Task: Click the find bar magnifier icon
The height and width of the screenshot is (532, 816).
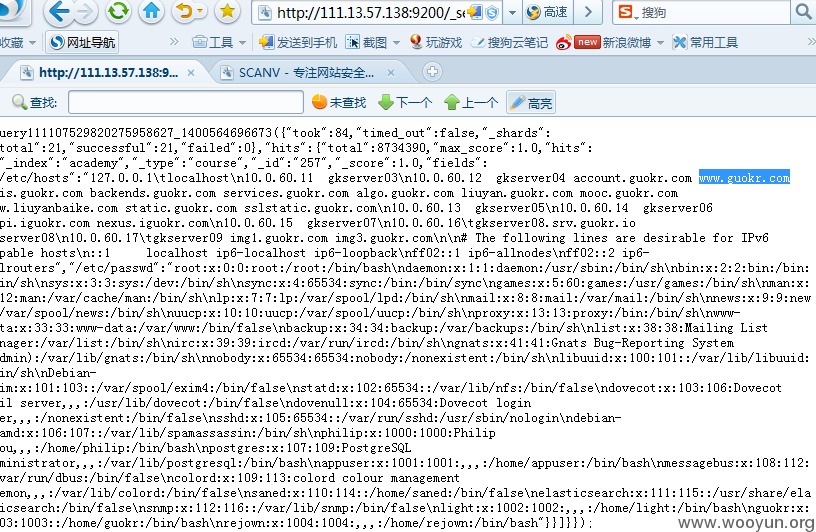Action: point(19,102)
